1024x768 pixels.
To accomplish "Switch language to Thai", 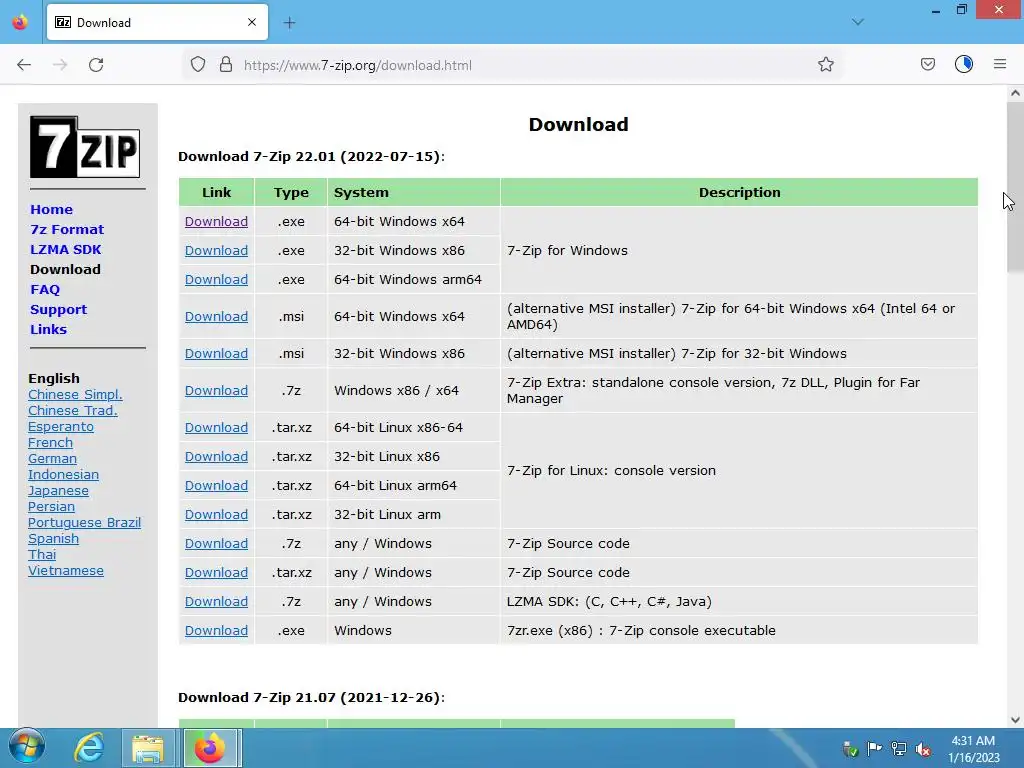I will (x=42, y=554).
